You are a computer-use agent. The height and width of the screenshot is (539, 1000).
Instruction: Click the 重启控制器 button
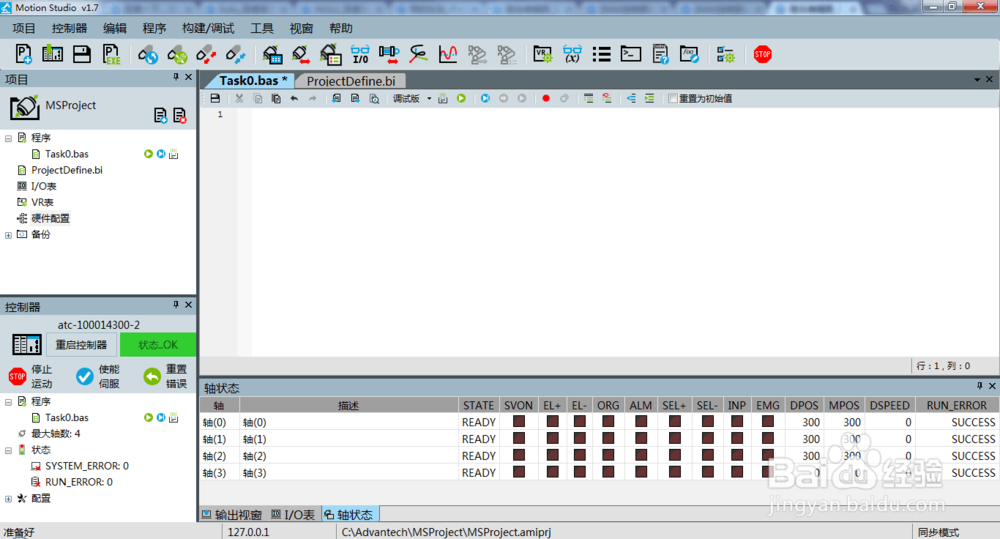[x=81, y=344]
